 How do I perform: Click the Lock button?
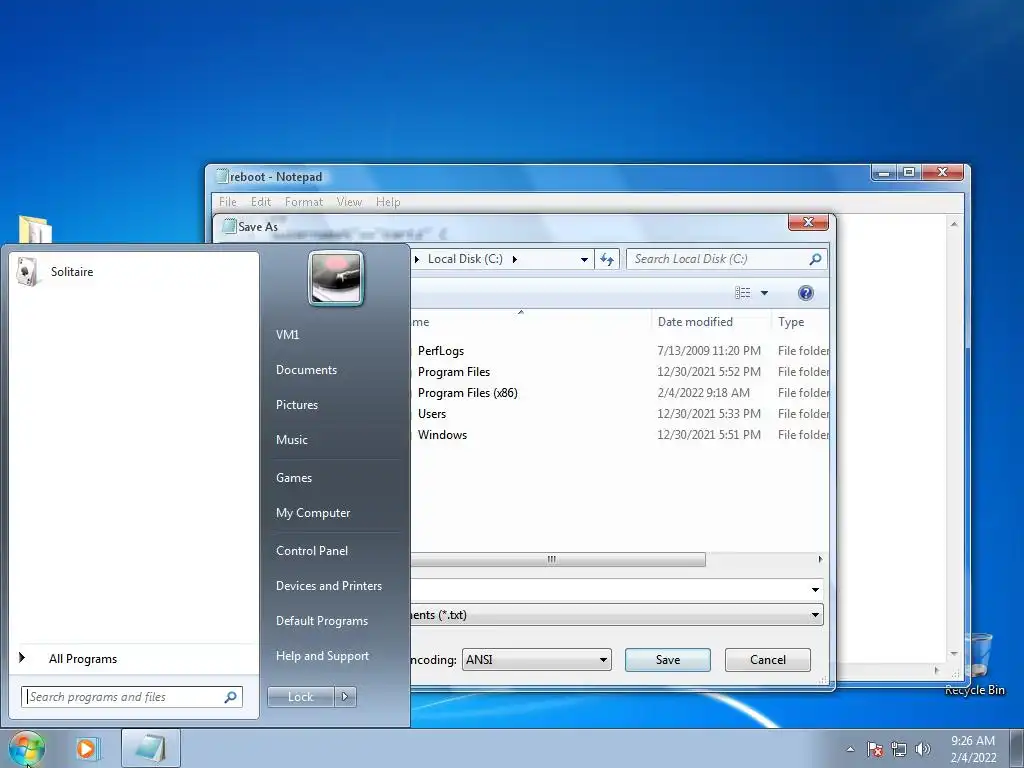pyautogui.click(x=300, y=697)
